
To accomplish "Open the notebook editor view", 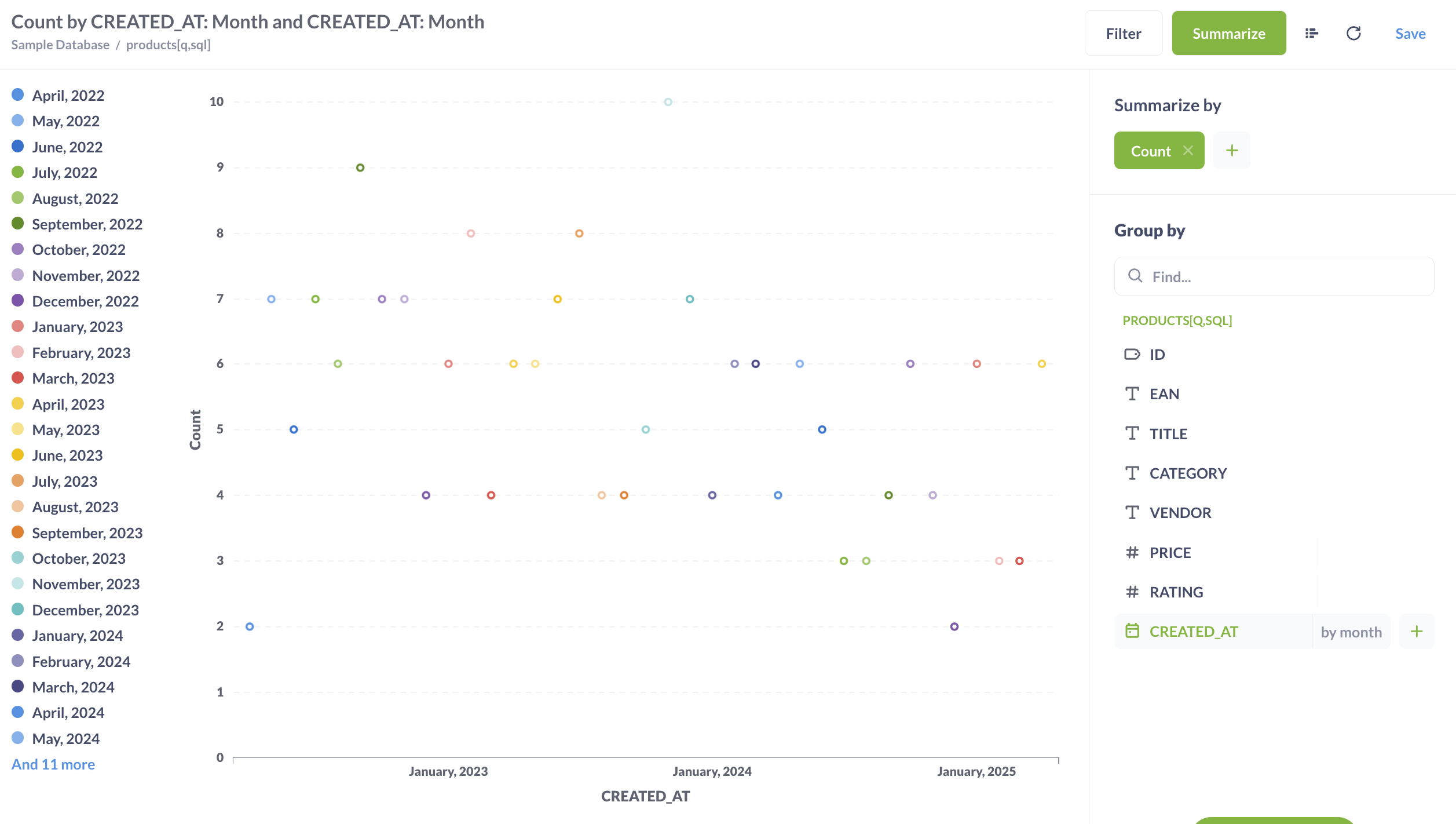I will [1311, 33].
